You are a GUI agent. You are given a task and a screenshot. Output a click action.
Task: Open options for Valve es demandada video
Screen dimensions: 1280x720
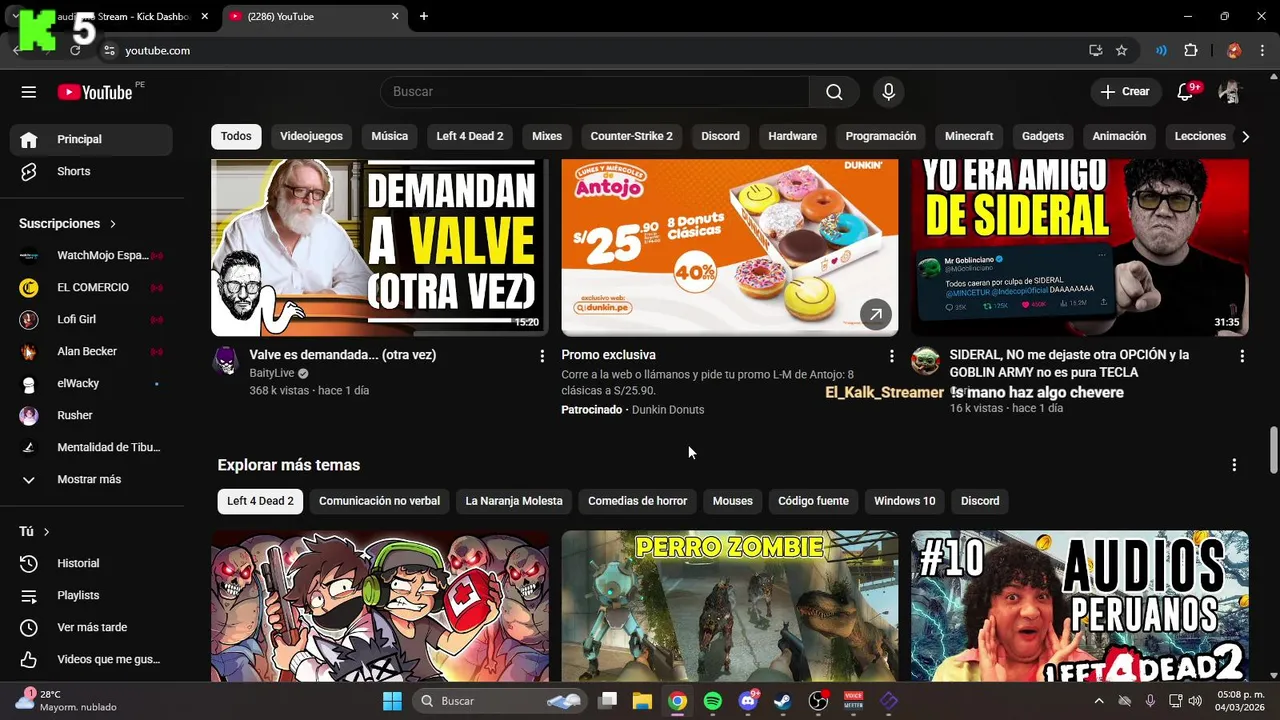click(542, 356)
